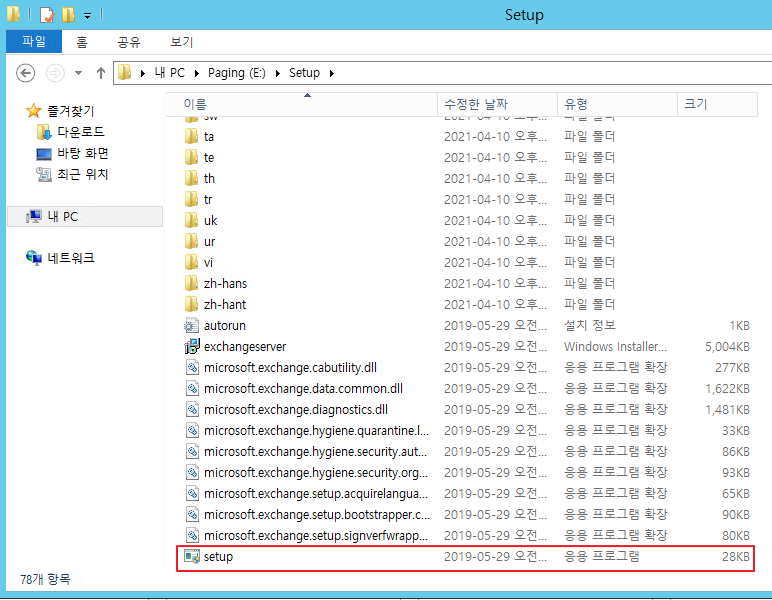Select 네트워크 in the navigation pane

(71, 258)
